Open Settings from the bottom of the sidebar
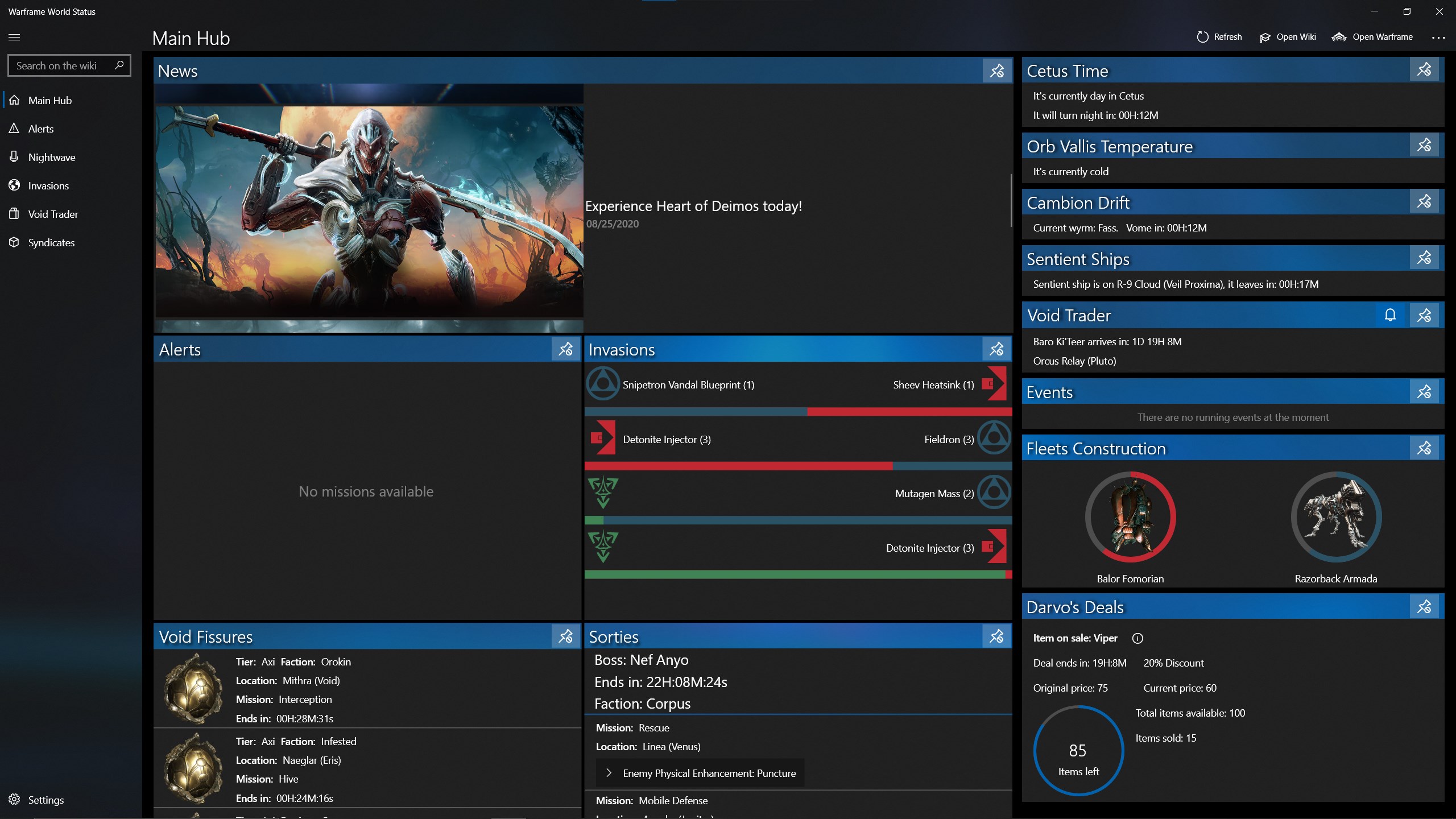Screen dimensions: 1456x819 [x=45, y=800]
